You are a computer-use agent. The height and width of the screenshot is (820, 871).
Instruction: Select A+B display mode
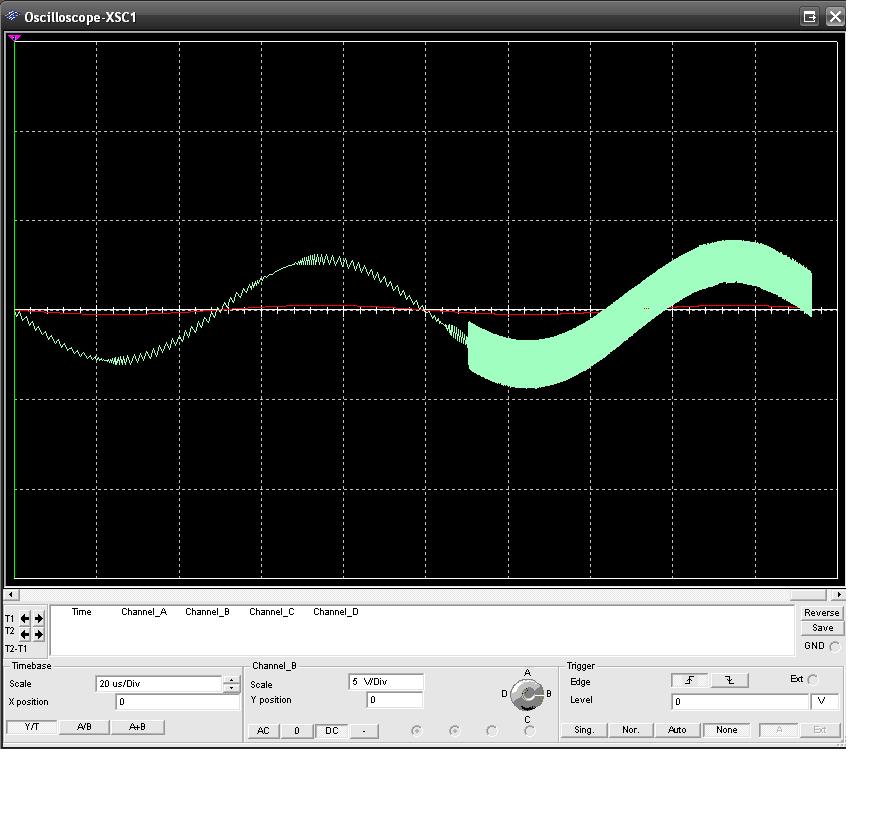tap(137, 727)
